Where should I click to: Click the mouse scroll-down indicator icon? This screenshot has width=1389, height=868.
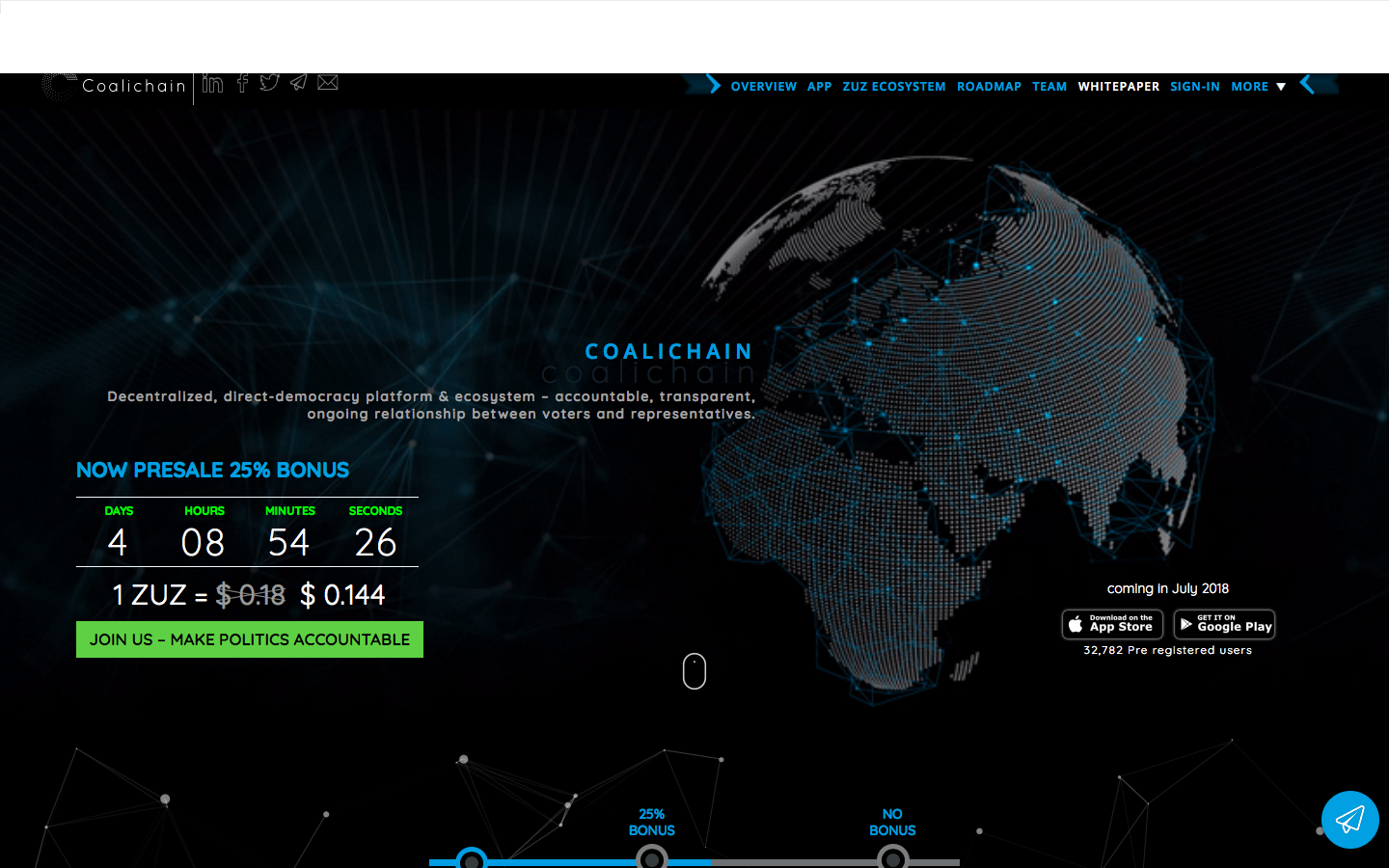coord(694,671)
